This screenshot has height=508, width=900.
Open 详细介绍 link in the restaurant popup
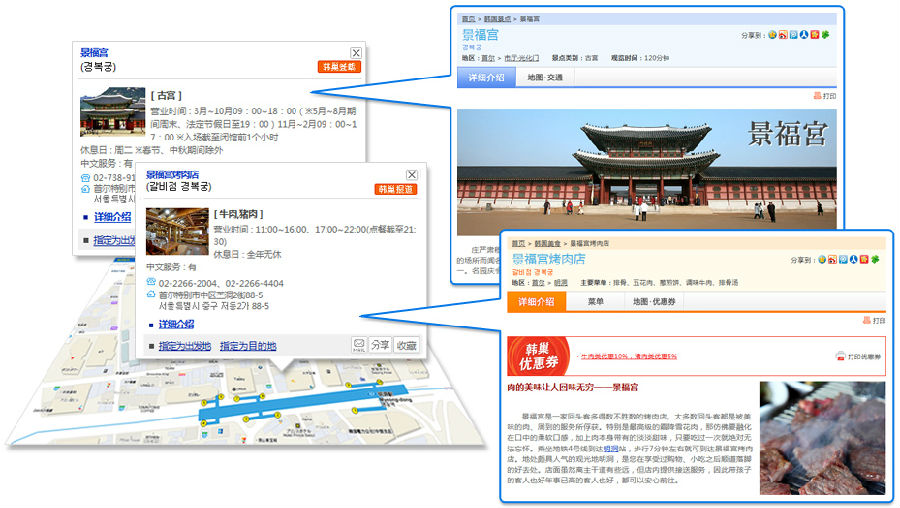click(x=176, y=324)
